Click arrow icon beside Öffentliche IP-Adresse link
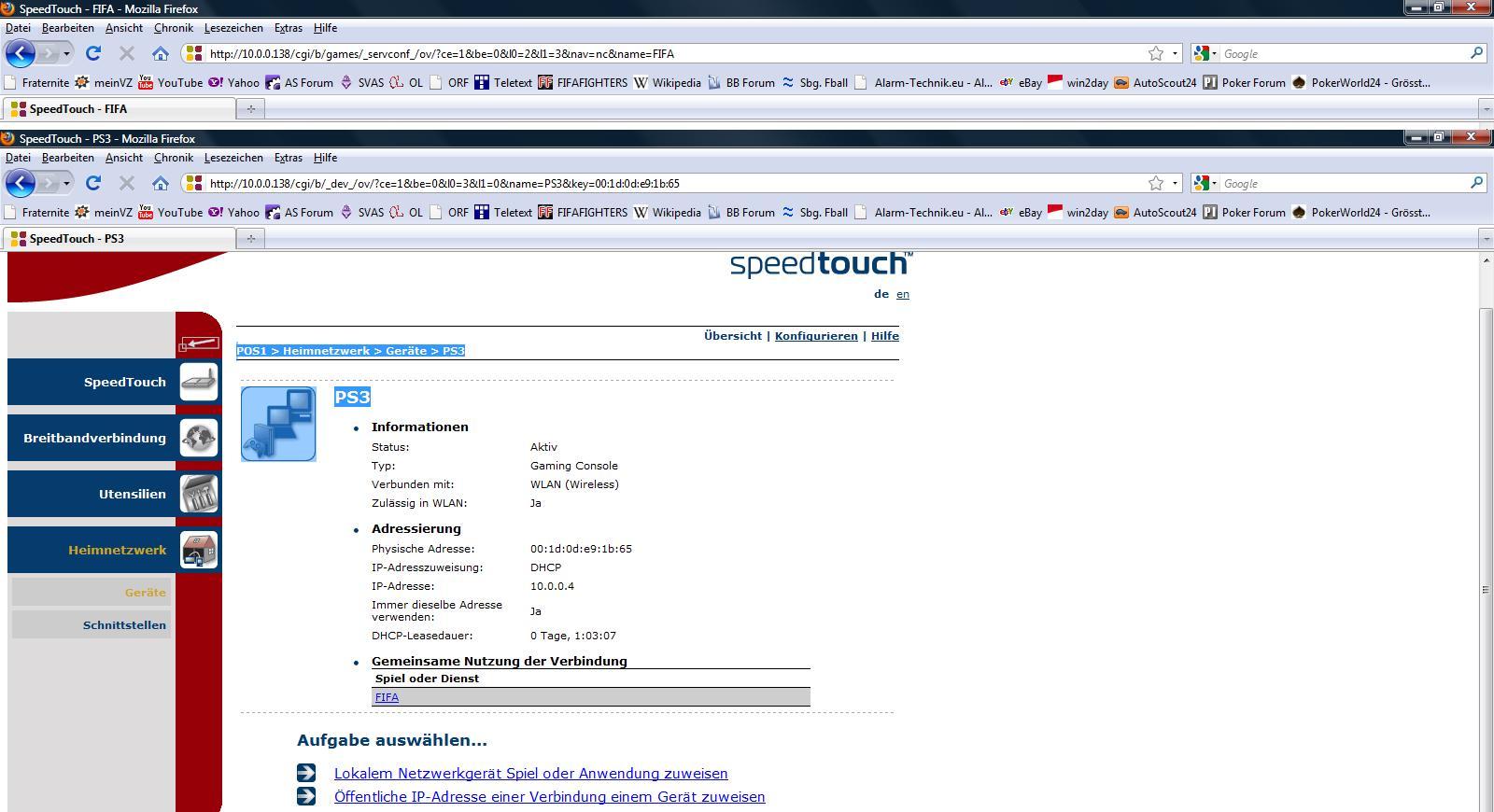This screenshot has height=812, width=1494. click(x=306, y=796)
